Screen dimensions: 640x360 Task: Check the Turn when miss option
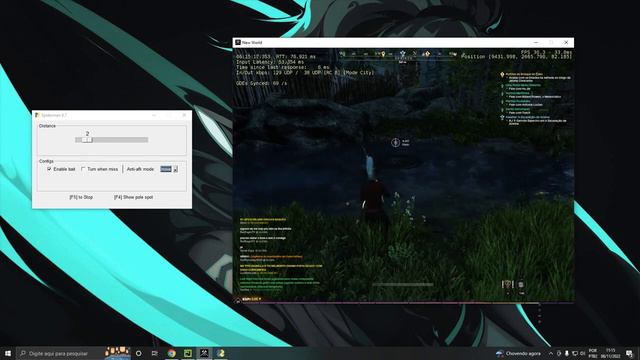[x=83, y=169]
